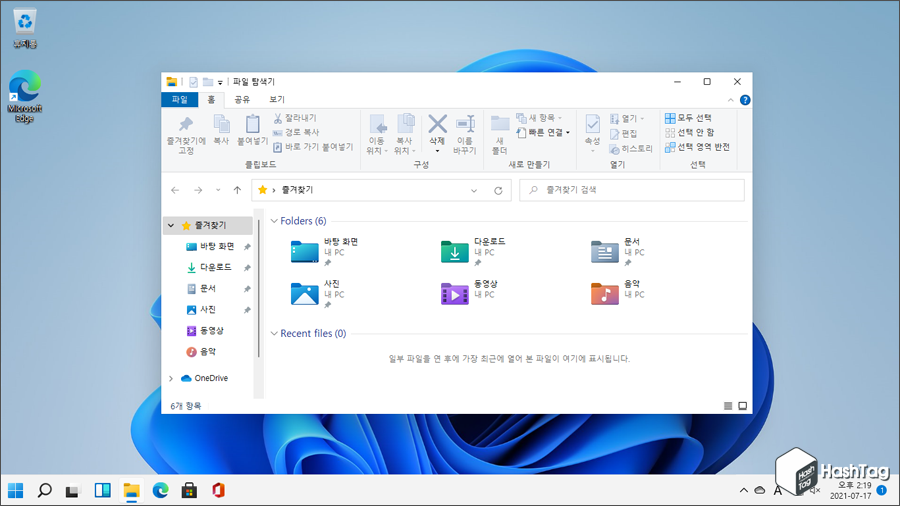Click the refresh button
Image resolution: width=900 pixels, height=506 pixels.
498,190
